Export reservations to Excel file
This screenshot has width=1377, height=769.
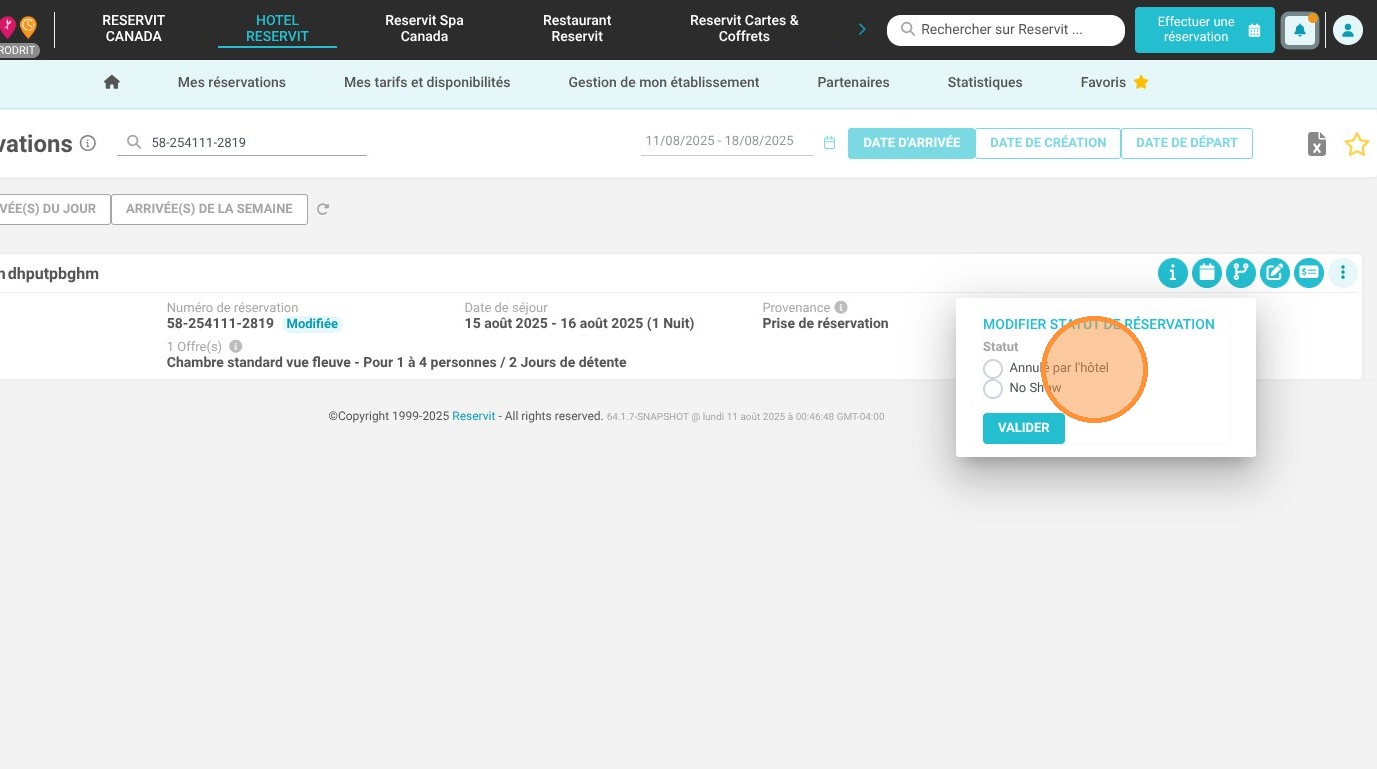pyautogui.click(x=1317, y=144)
